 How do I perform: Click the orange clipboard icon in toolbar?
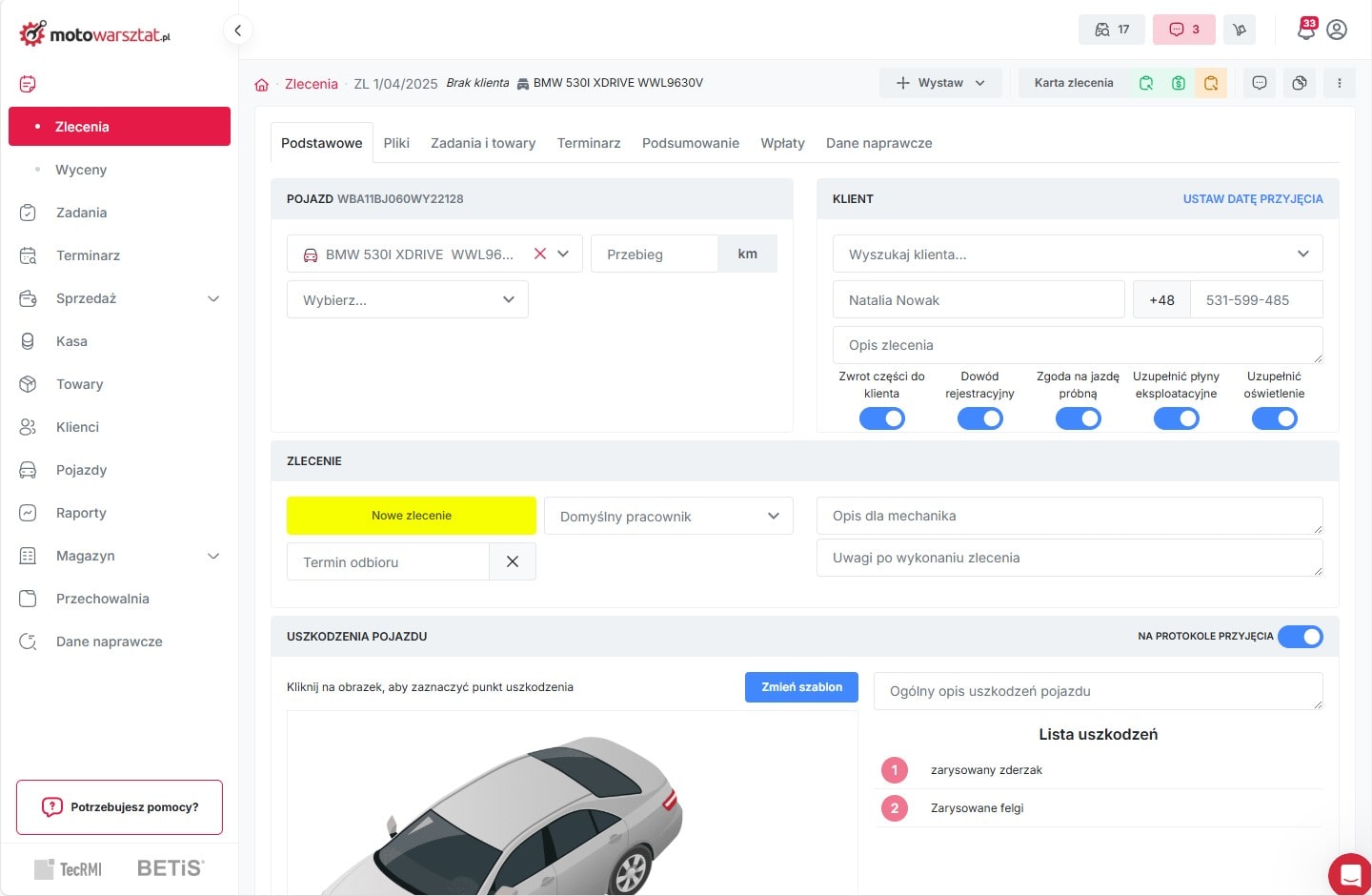coord(1210,83)
